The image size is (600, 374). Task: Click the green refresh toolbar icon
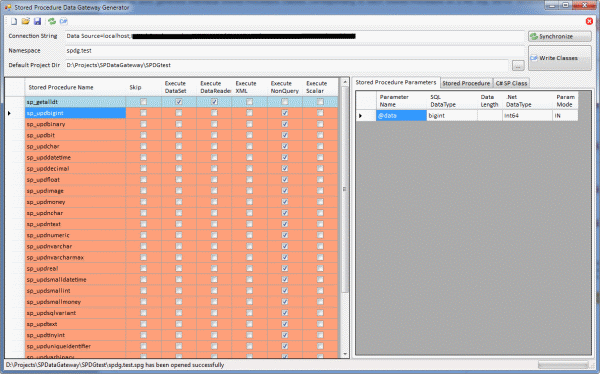click(52, 21)
